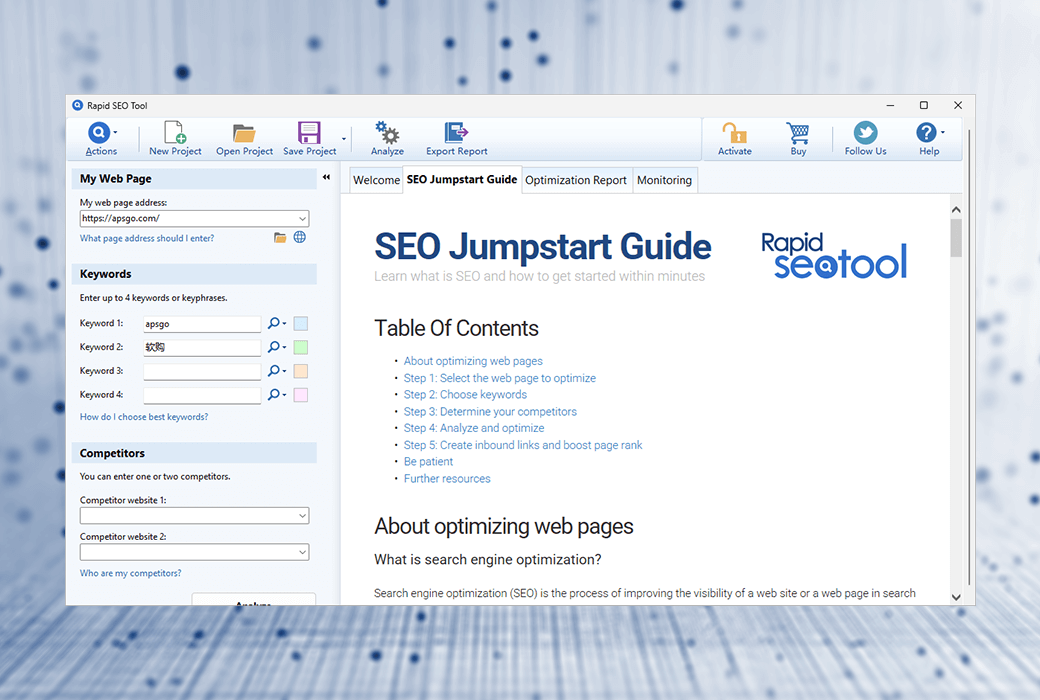Click 'What is search engine optimization?' text
Viewport: 1040px width, 700px height.
[488, 559]
